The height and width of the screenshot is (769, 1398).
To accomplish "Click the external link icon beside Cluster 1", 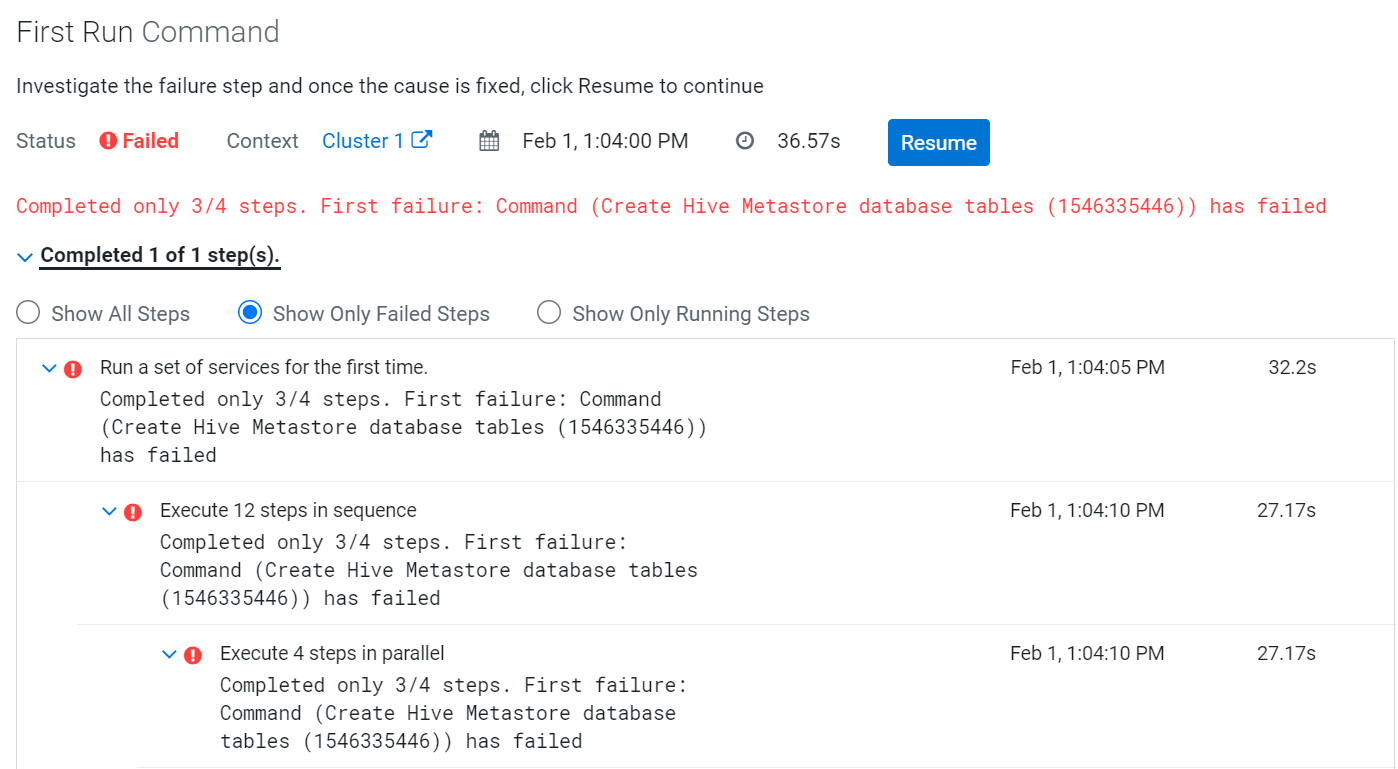I will (422, 140).
